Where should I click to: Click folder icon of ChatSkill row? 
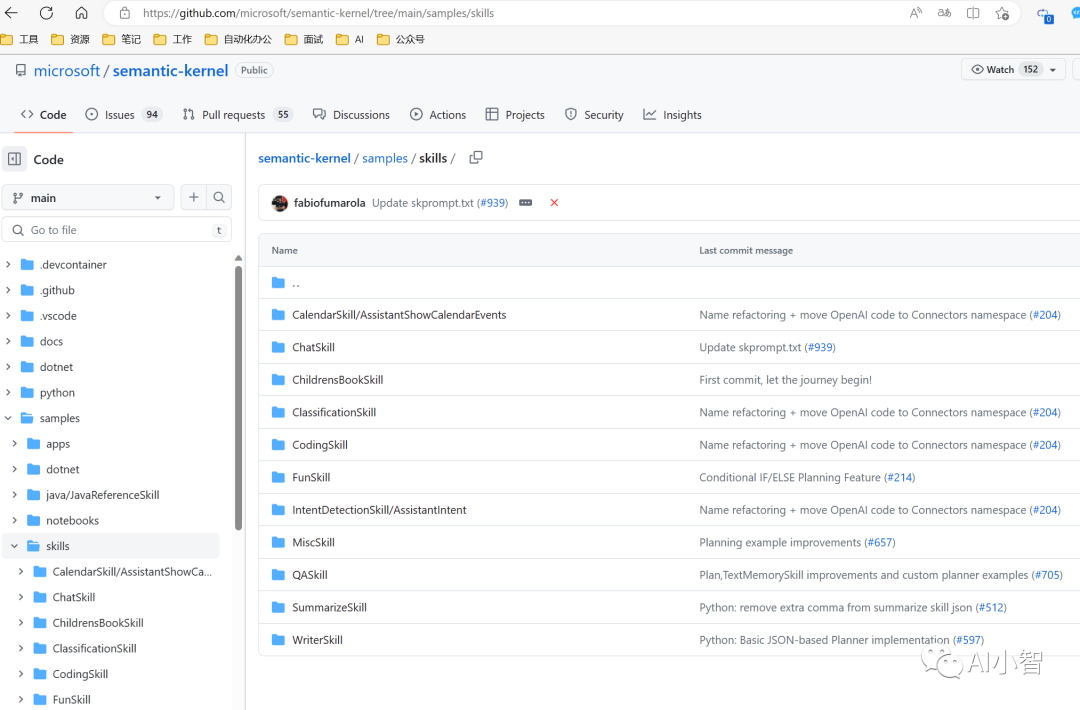[278, 347]
